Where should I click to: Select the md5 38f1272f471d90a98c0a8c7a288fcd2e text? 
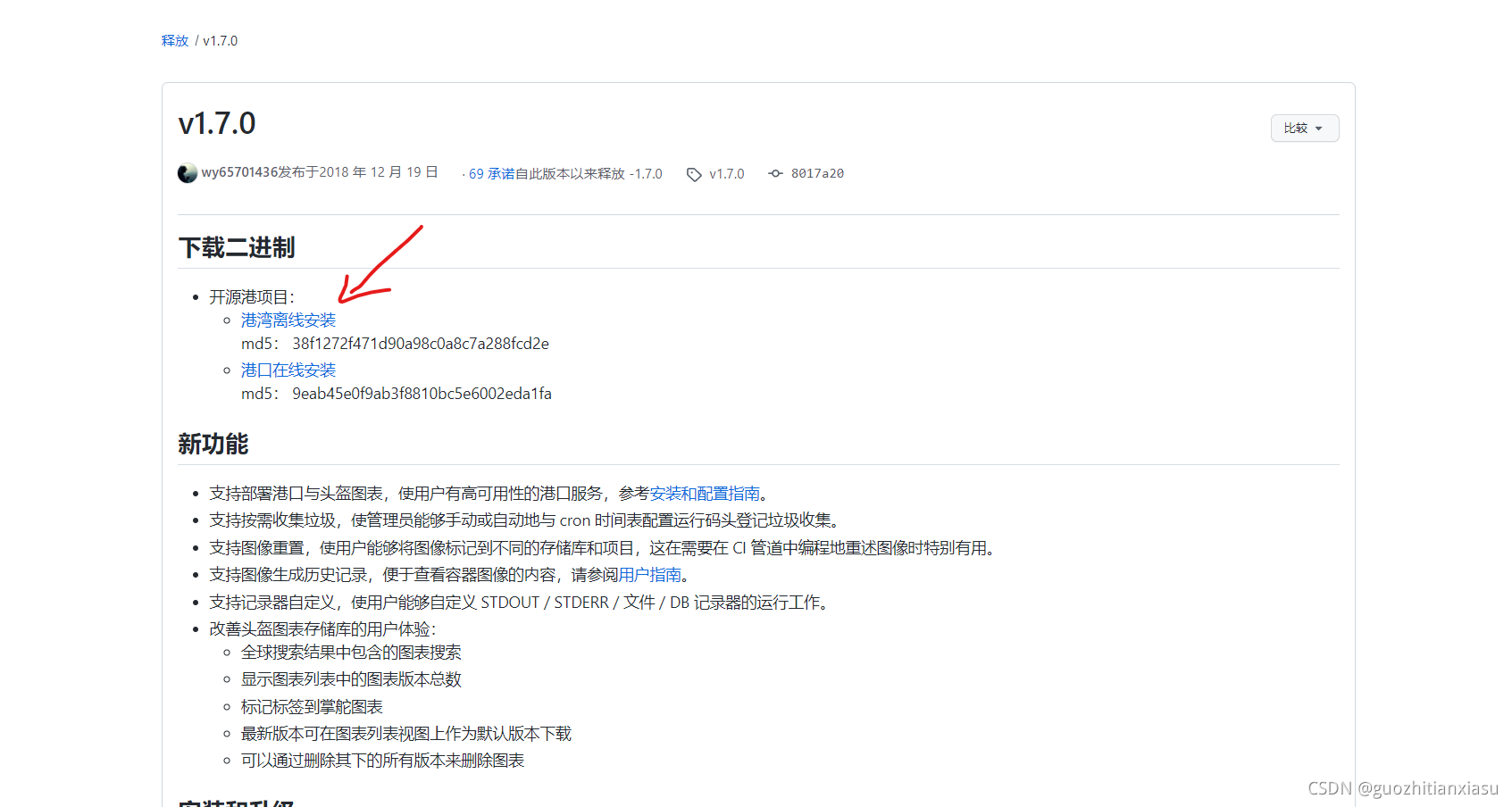point(395,344)
